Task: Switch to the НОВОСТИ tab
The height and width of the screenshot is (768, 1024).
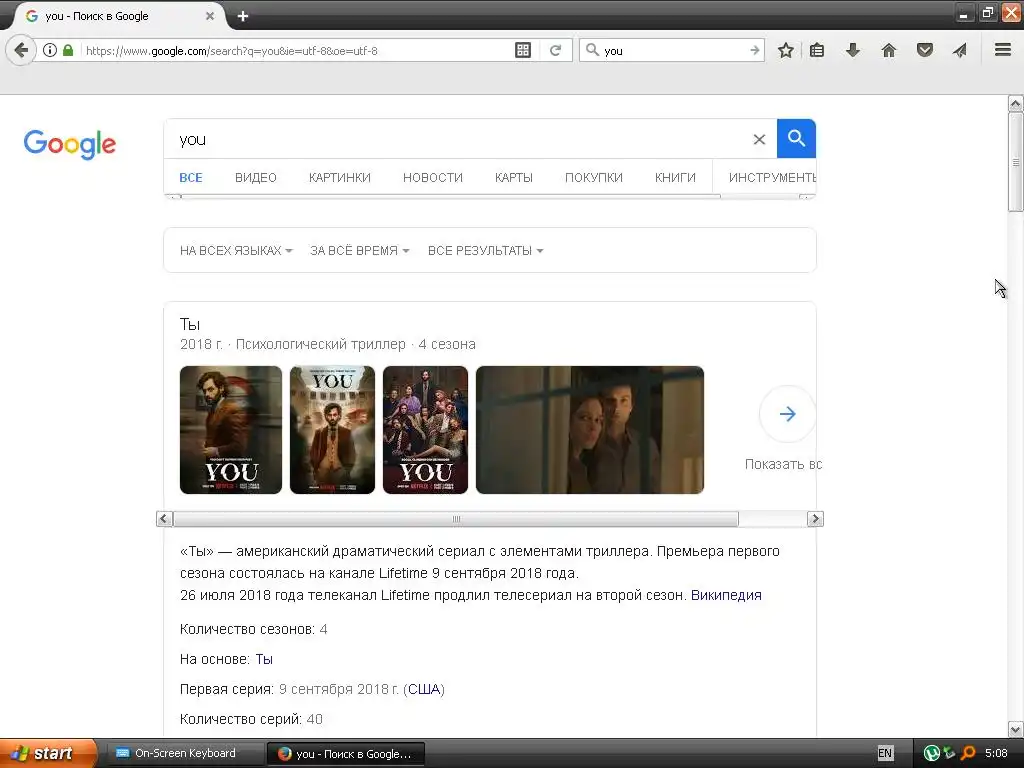Action: [433, 178]
